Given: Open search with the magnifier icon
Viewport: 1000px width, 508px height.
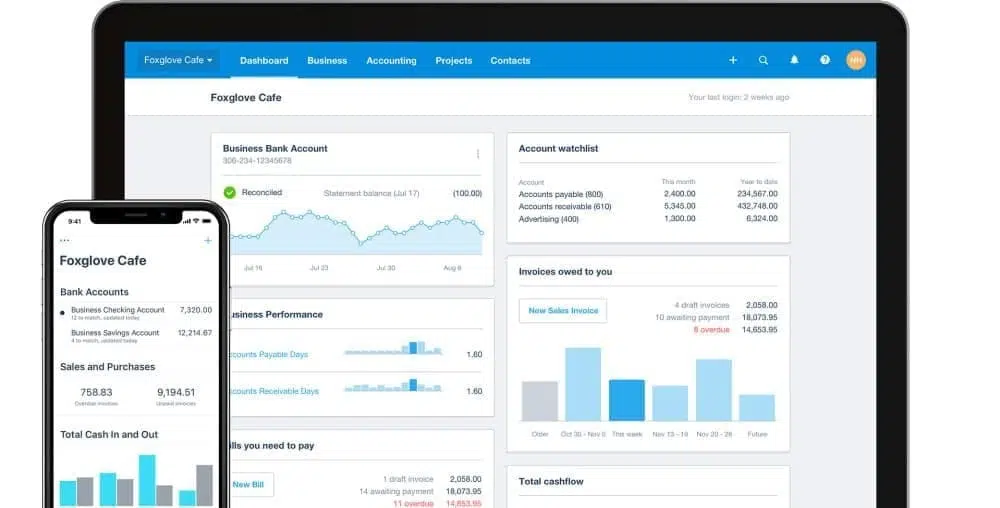Looking at the screenshot, I should tap(763, 60).
